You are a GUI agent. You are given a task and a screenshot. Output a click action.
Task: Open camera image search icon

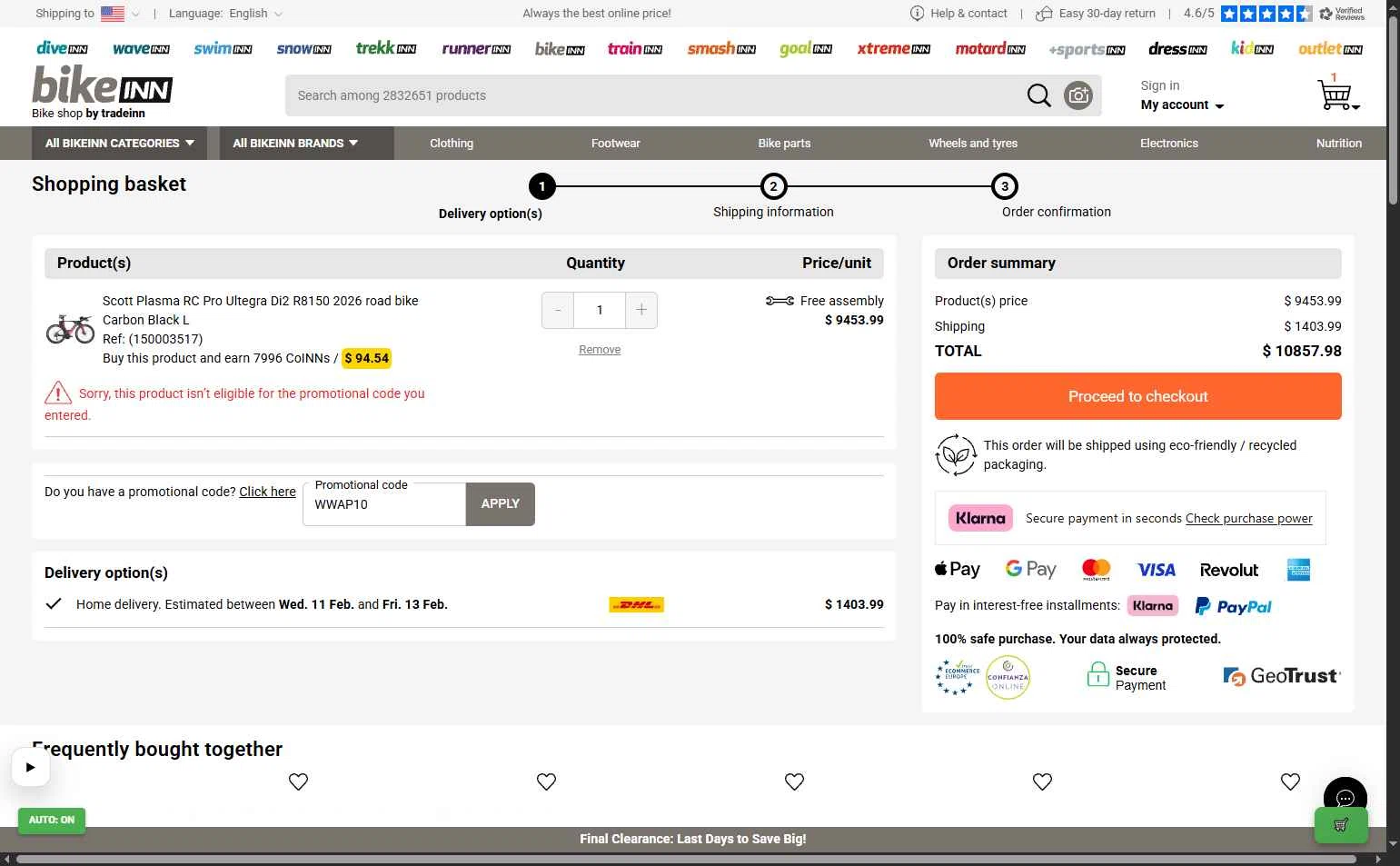click(x=1078, y=95)
